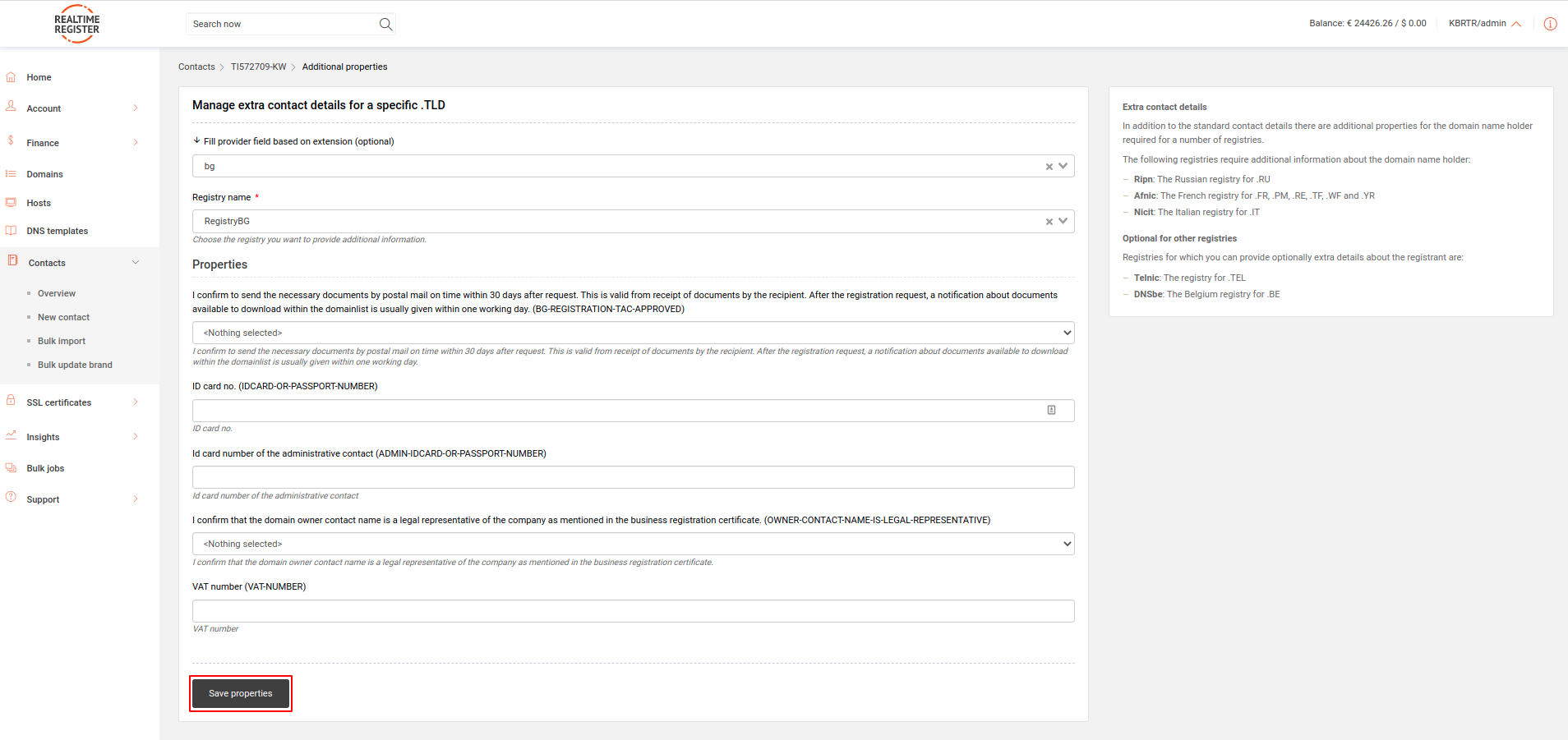Open Hosts in sidebar
The height and width of the screenshot is (740, 1568).
(x=39, y=203)
